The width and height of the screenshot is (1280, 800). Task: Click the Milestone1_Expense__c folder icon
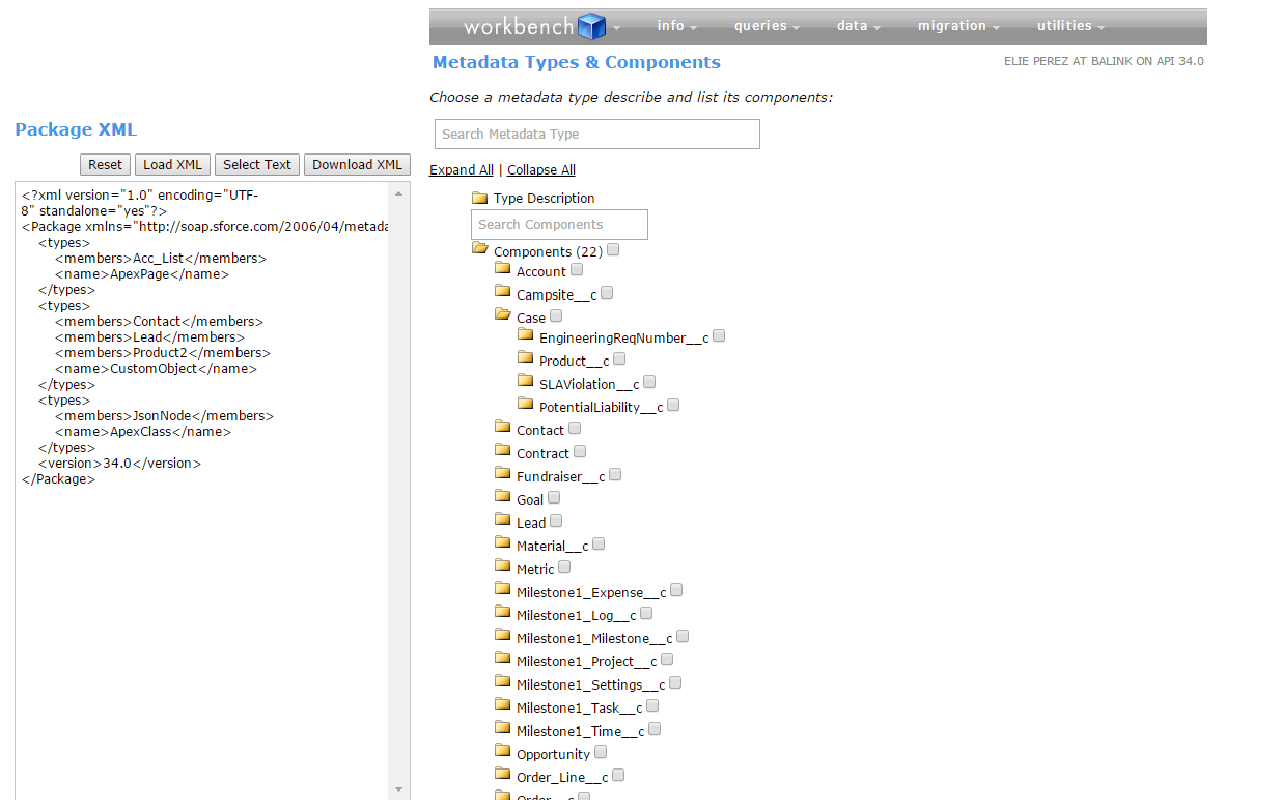(x=503, y=589)
